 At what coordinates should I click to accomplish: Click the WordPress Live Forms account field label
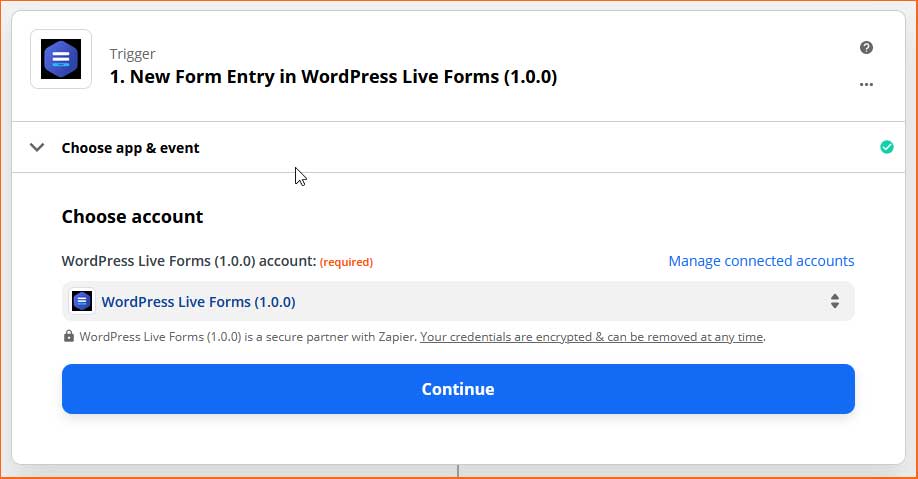(x=189, y=261)
